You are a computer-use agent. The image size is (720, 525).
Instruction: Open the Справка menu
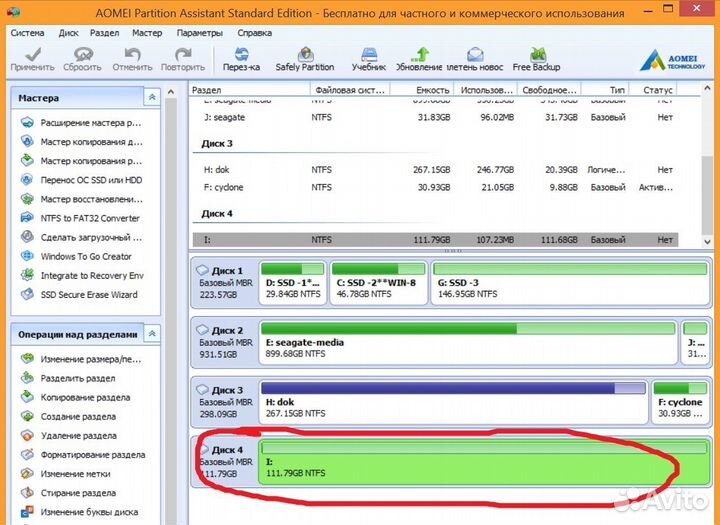click(255, 32)
